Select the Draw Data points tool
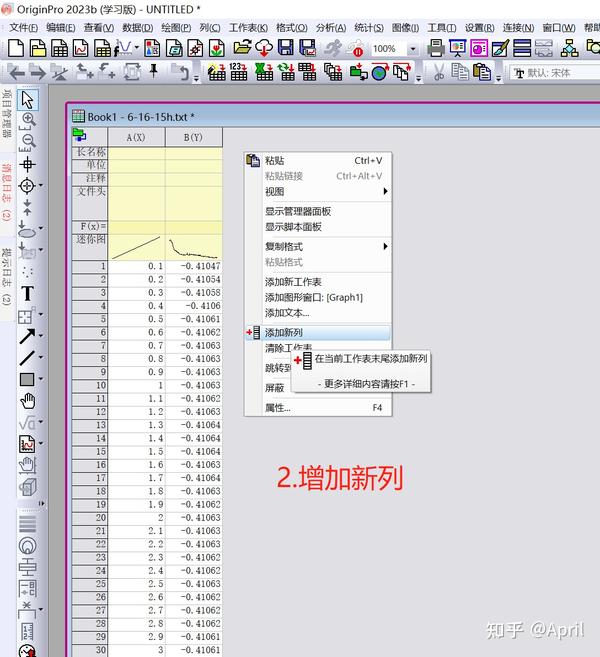 click(x=27, y=272)
